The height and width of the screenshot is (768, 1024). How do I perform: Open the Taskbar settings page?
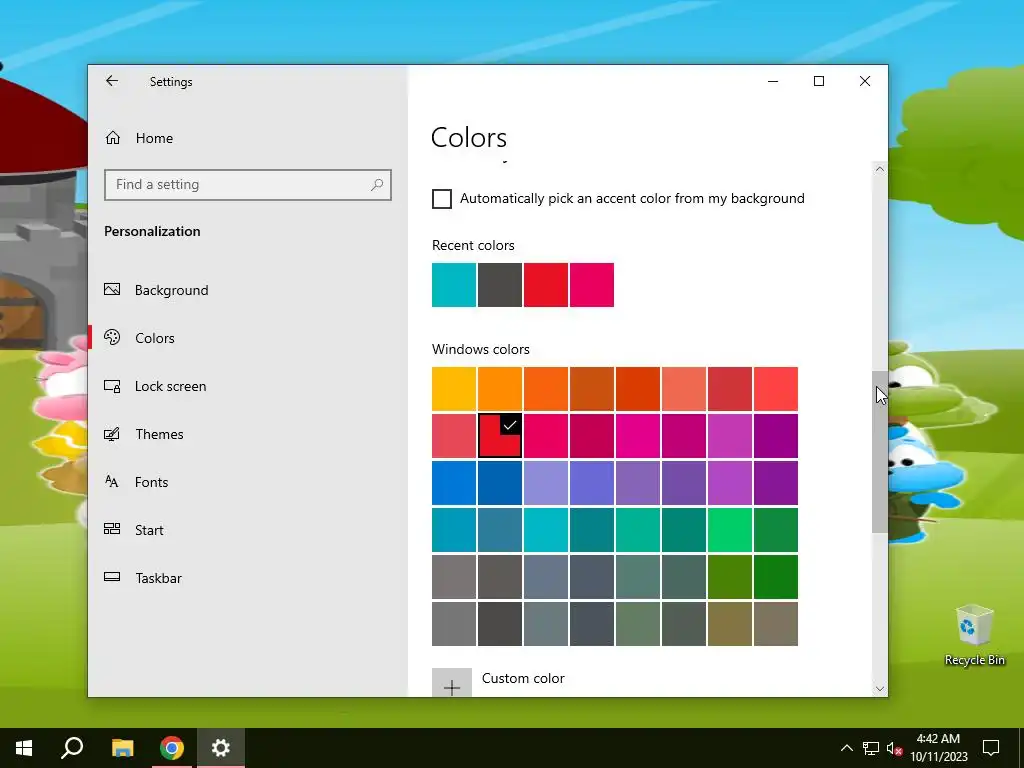point(158,578)
